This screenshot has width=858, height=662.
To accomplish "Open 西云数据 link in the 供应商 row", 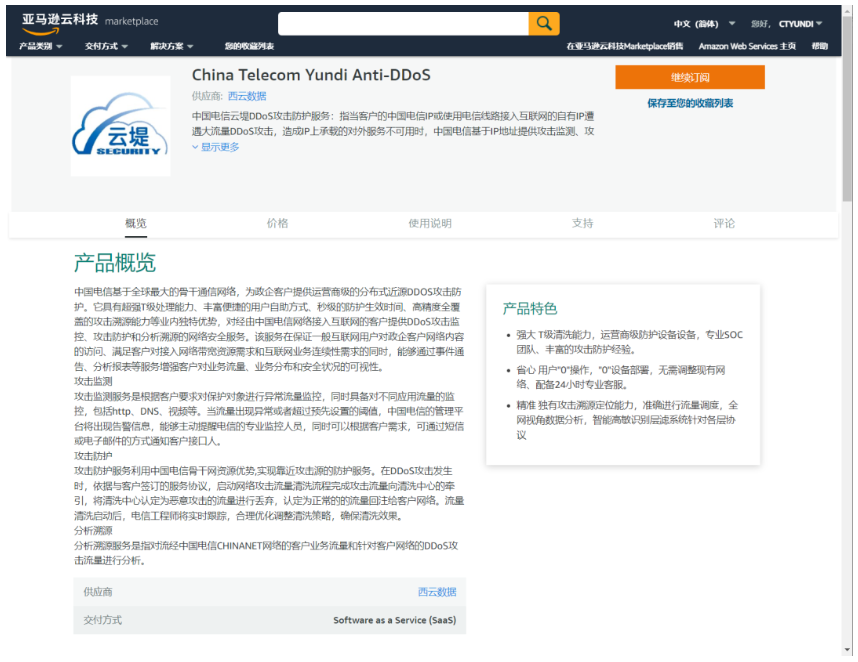I will [437, 591].
